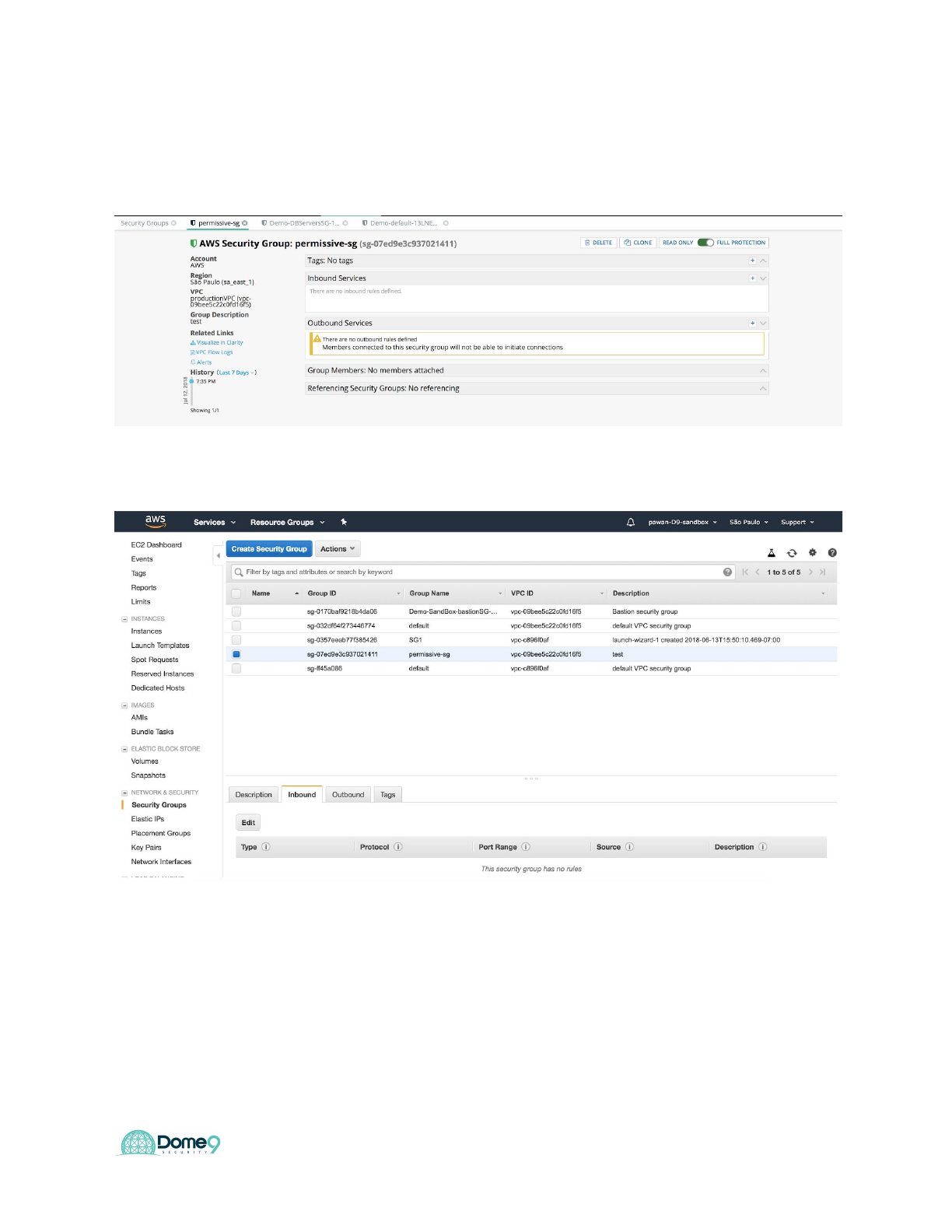Open the help question mark icon near gear

click(x=832, y=553)
